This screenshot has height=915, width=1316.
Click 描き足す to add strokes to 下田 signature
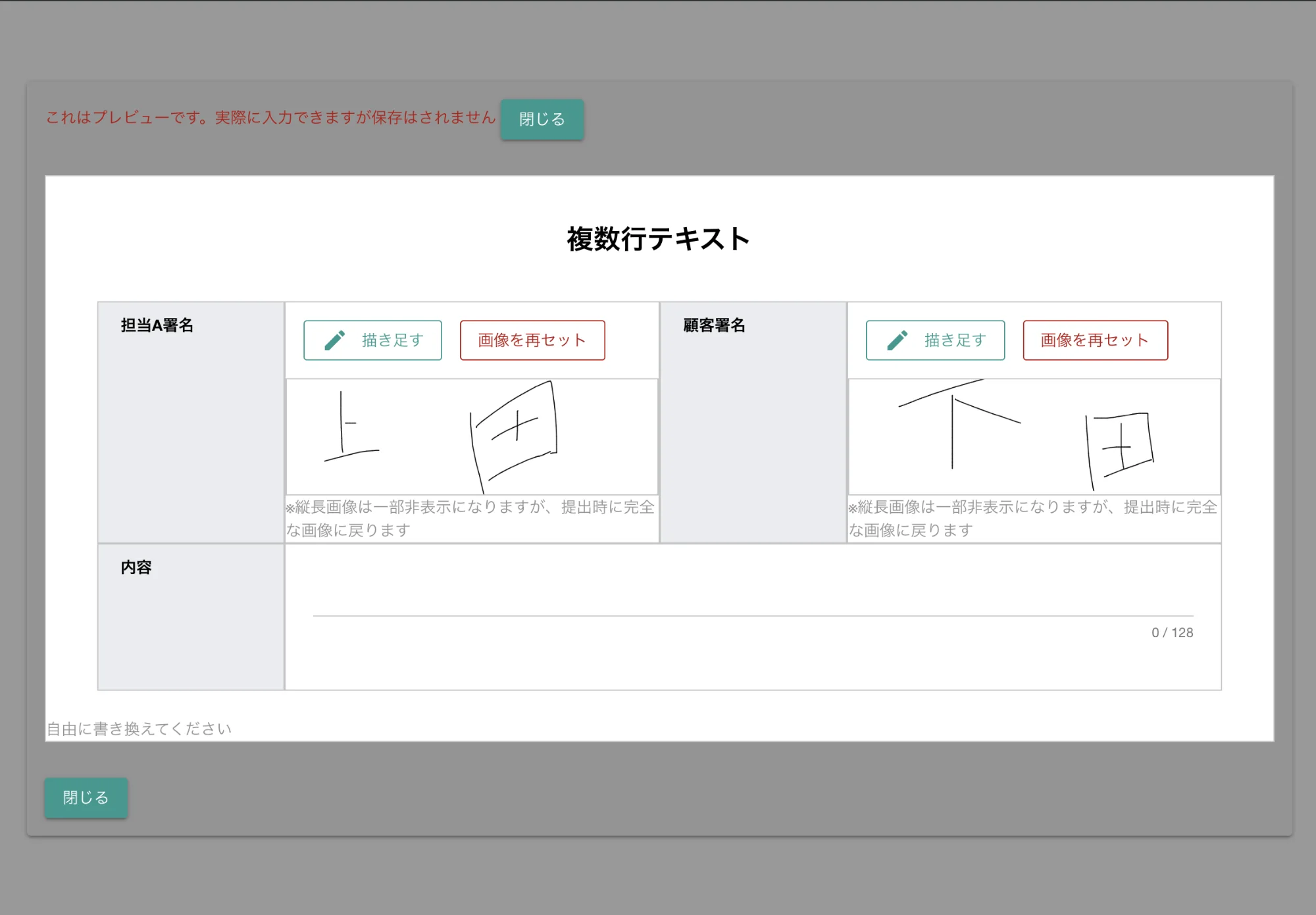pos(935,340)
